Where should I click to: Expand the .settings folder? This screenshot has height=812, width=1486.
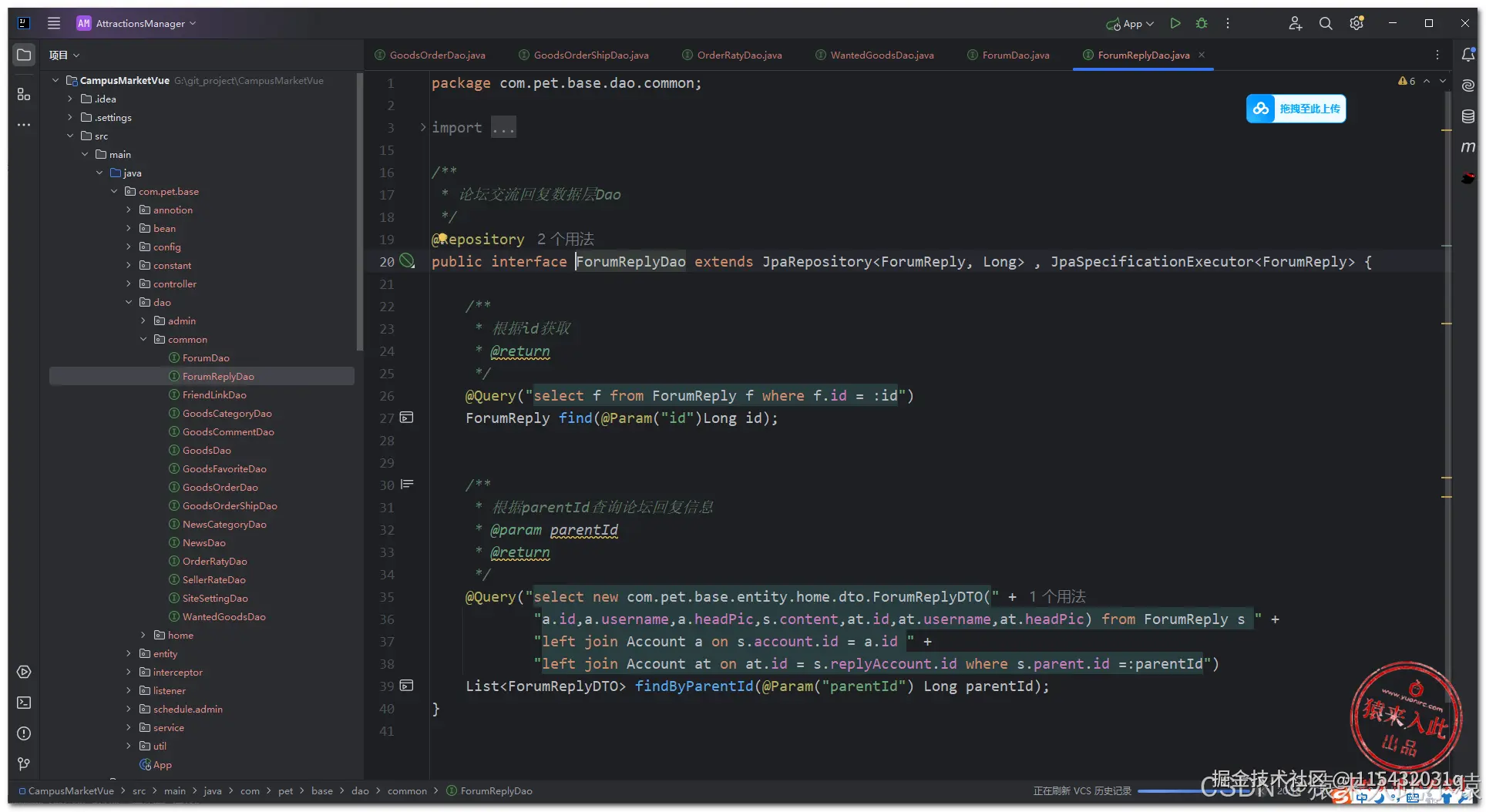(70, 117)
